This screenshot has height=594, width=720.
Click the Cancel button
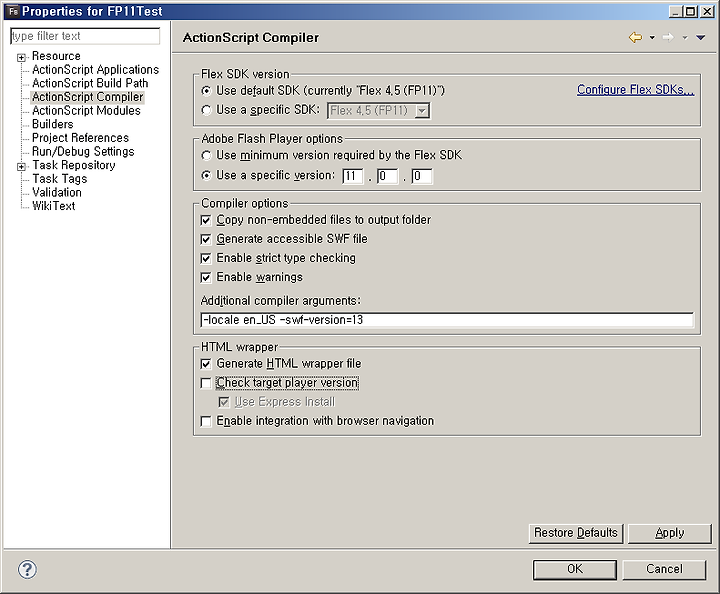coord(664,570)
